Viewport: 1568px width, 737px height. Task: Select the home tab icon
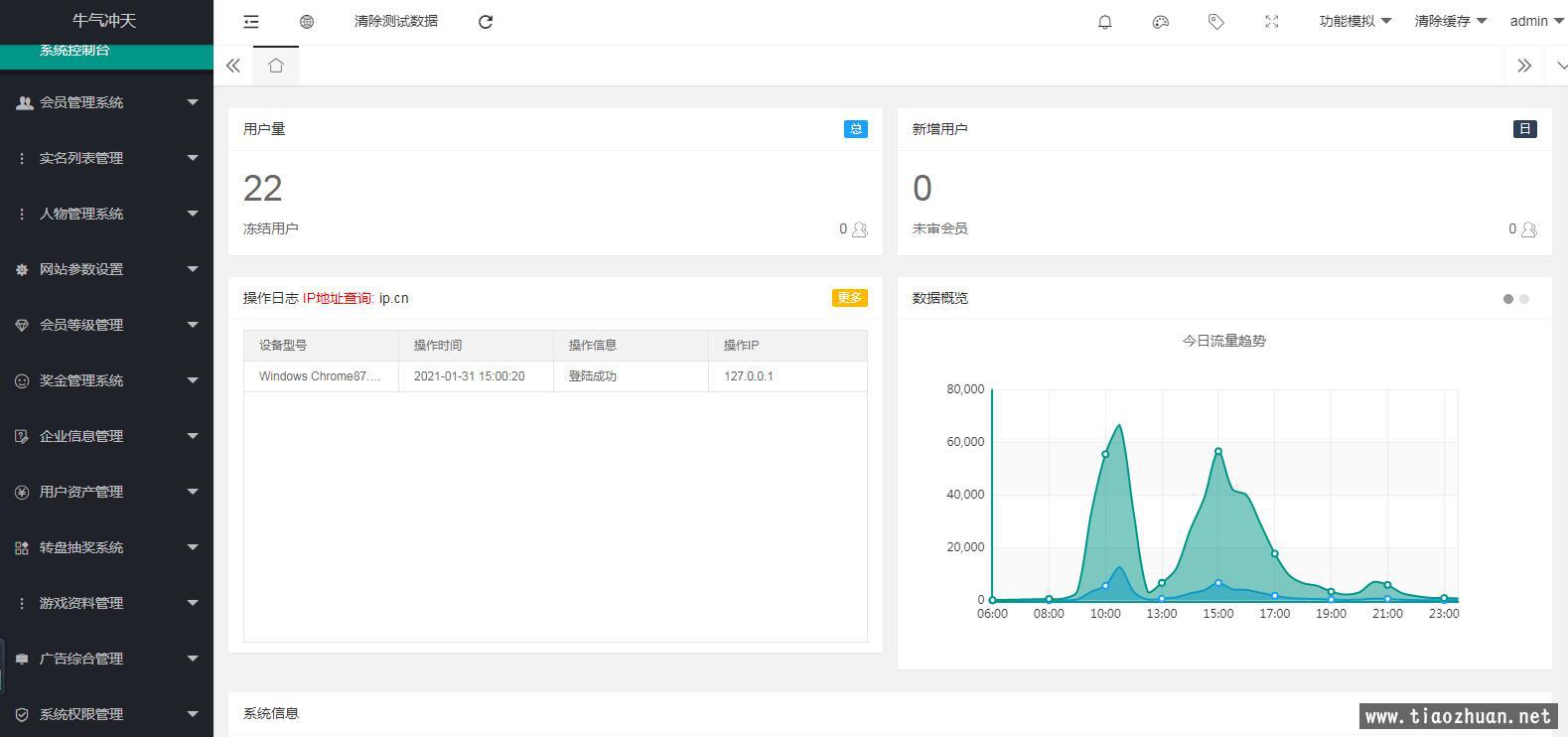pos(276,66)
